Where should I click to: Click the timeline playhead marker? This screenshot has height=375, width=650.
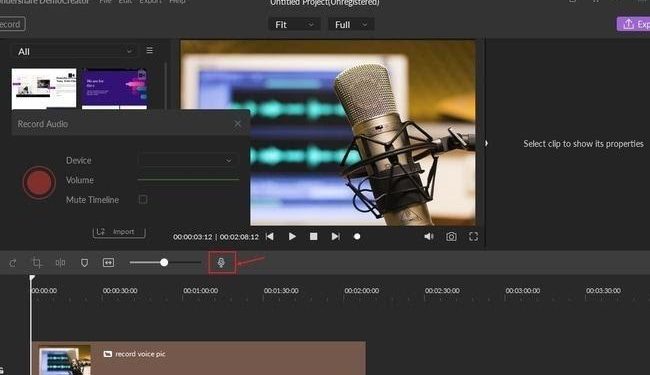pyautogui.click(x=32, y=278)
